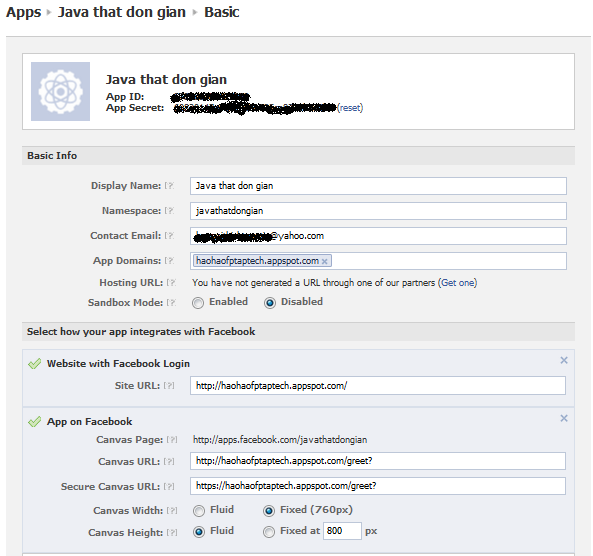Click the Get one hosting URL link
The height and width of the screenshot is (556, 593).
click(x=457, y=283)
